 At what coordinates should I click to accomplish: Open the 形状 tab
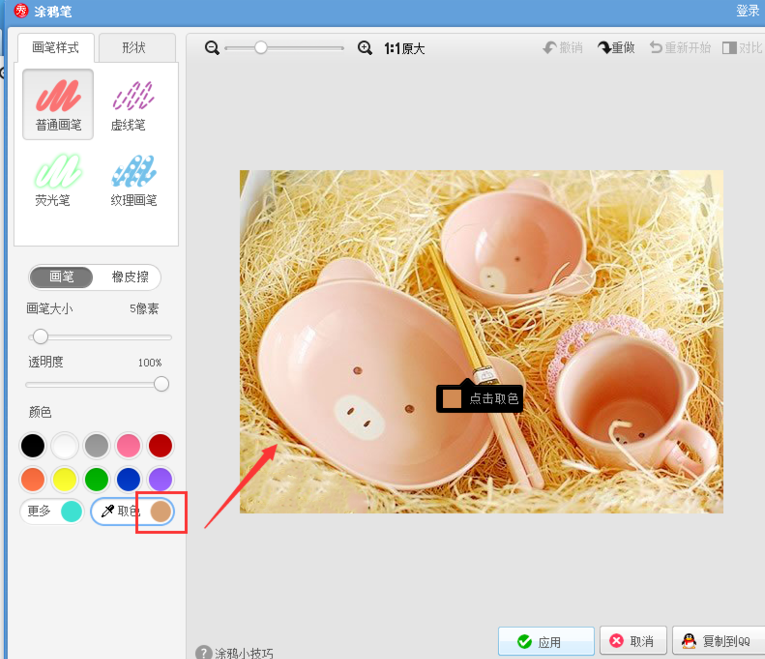134,47
